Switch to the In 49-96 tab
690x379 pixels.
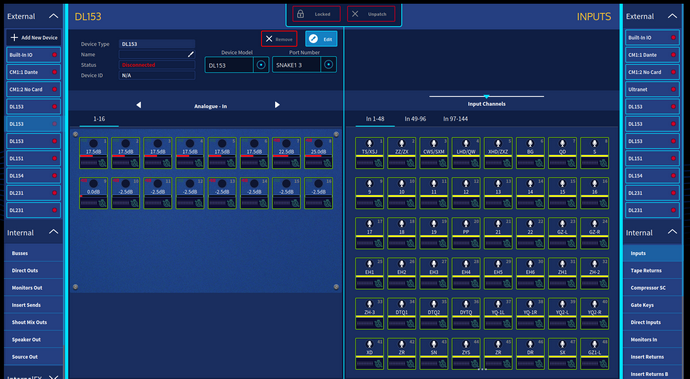(415, 119)
